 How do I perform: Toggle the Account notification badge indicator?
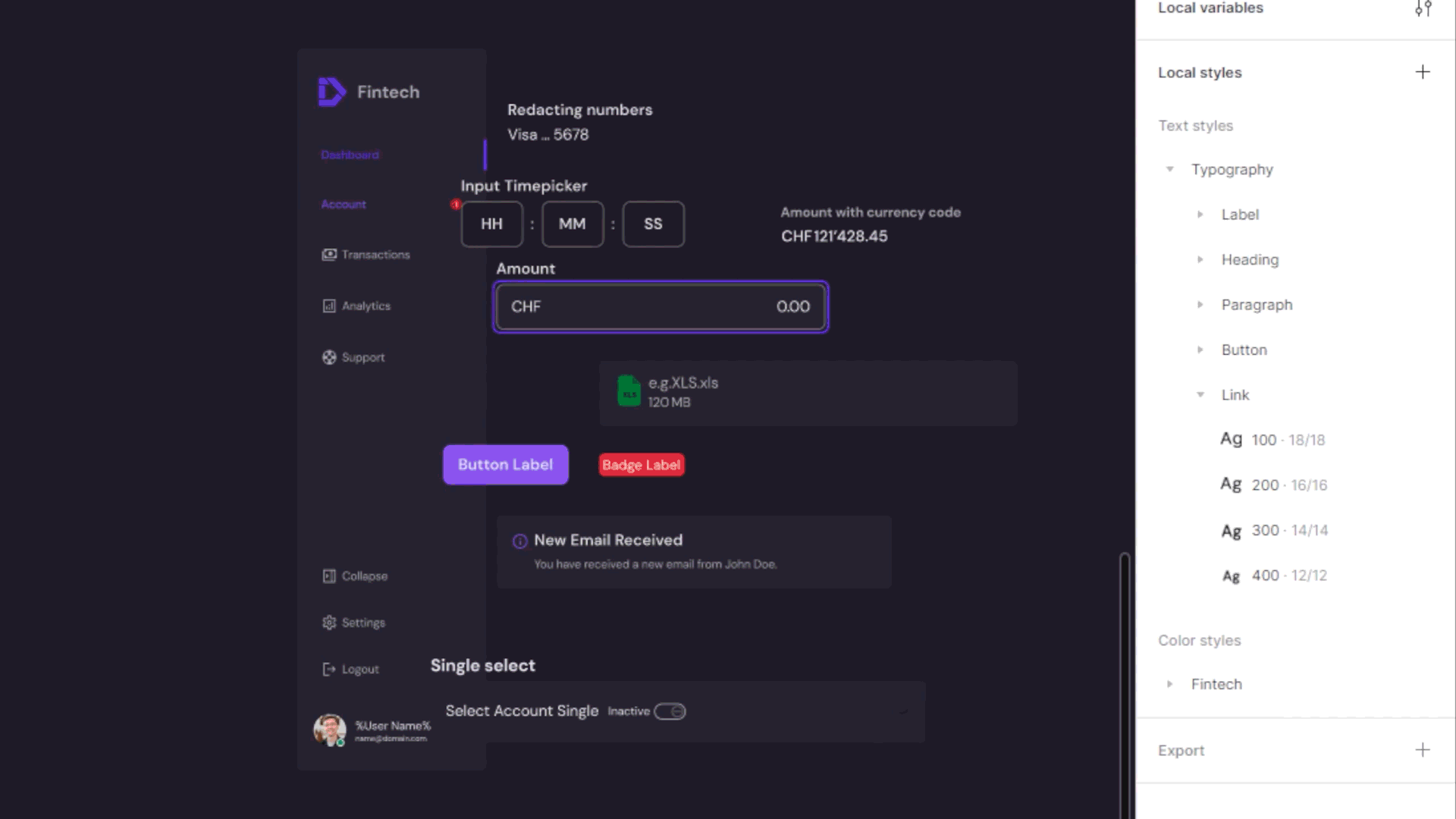pos(456,204)
